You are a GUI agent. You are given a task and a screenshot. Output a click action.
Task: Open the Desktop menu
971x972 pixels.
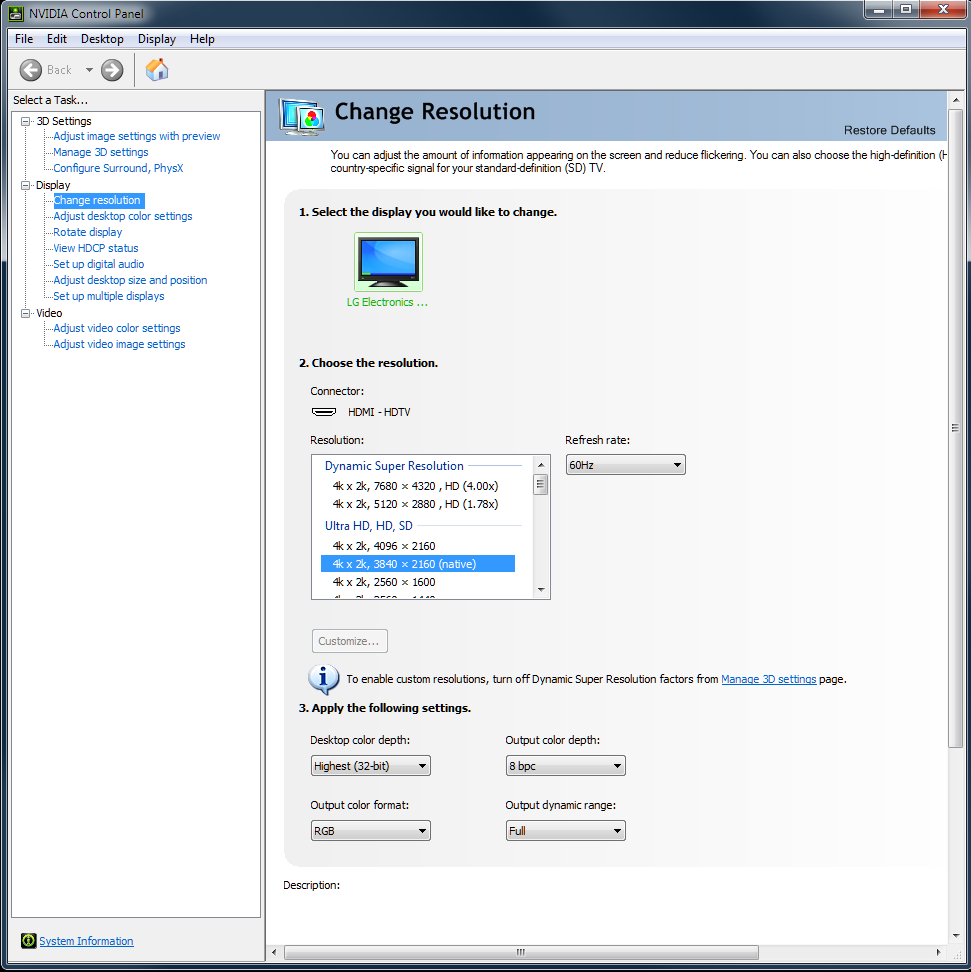[x=102, y=39]
